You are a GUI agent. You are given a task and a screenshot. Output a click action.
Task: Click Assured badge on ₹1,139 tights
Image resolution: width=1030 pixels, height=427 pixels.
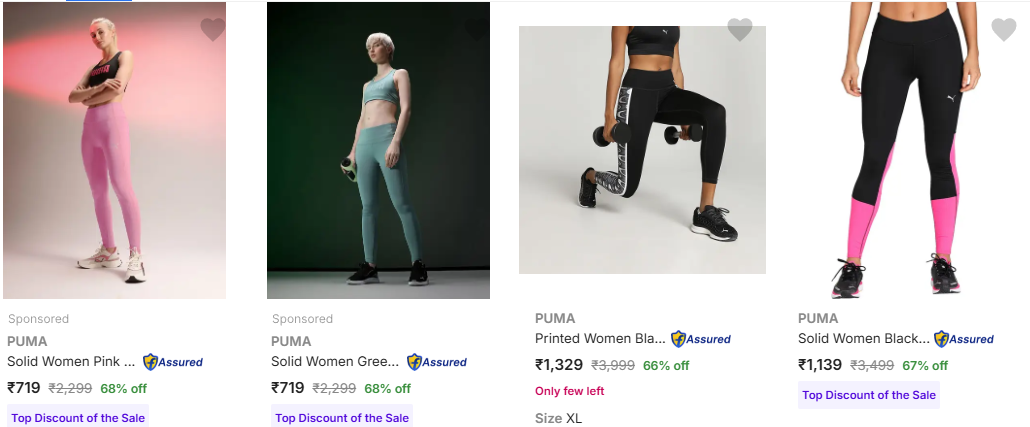[964, 339]
